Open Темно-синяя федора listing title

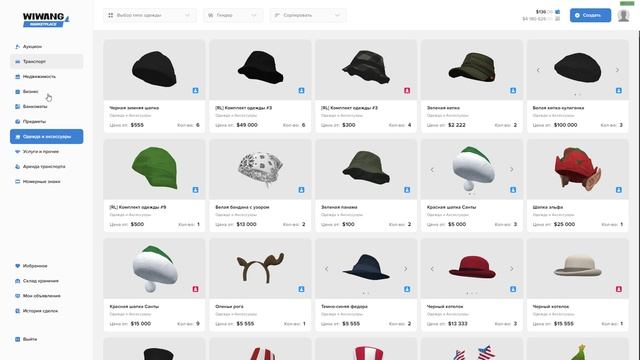tap(344, 306)
